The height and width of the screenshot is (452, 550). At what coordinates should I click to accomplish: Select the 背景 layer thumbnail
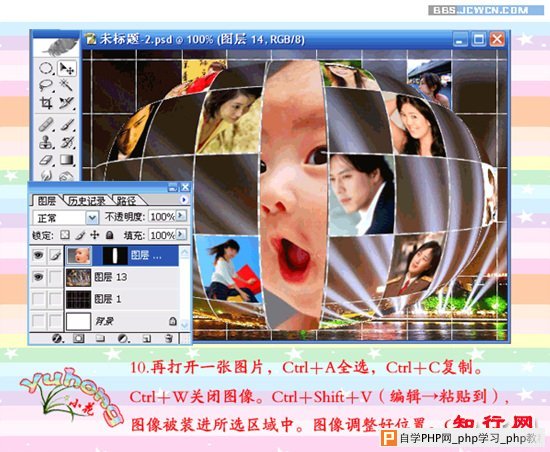coord(78,321)
